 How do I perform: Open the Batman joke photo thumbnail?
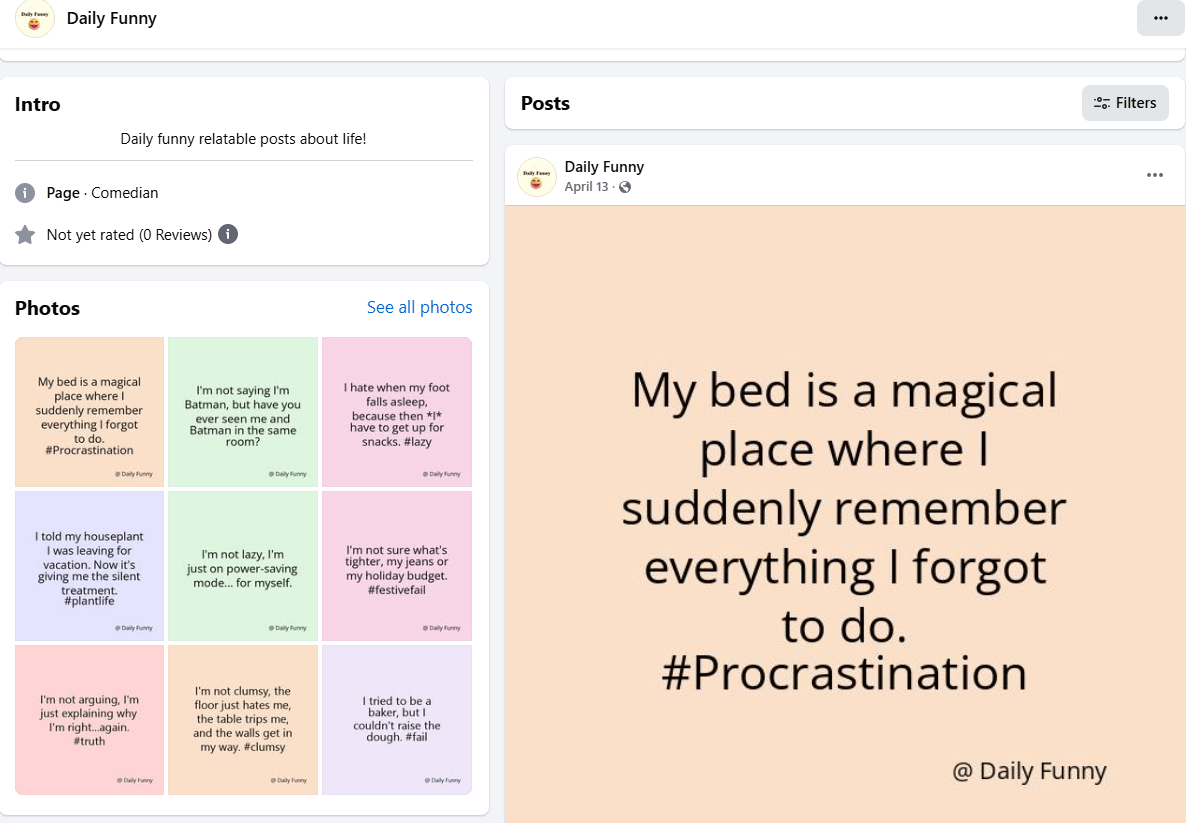point(243,412)
